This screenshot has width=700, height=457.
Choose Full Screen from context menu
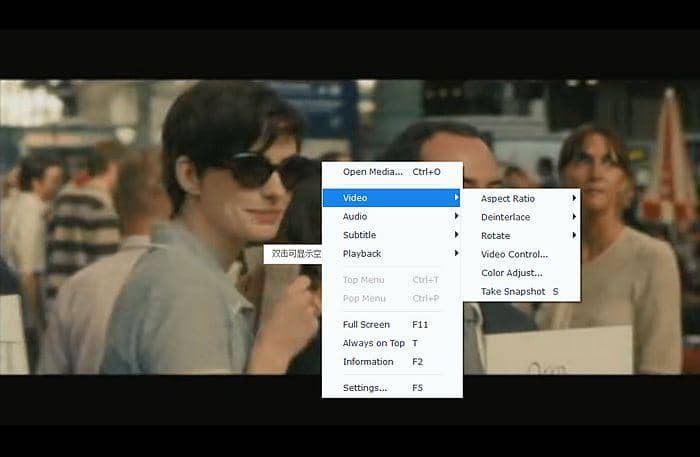click(392, 324)
